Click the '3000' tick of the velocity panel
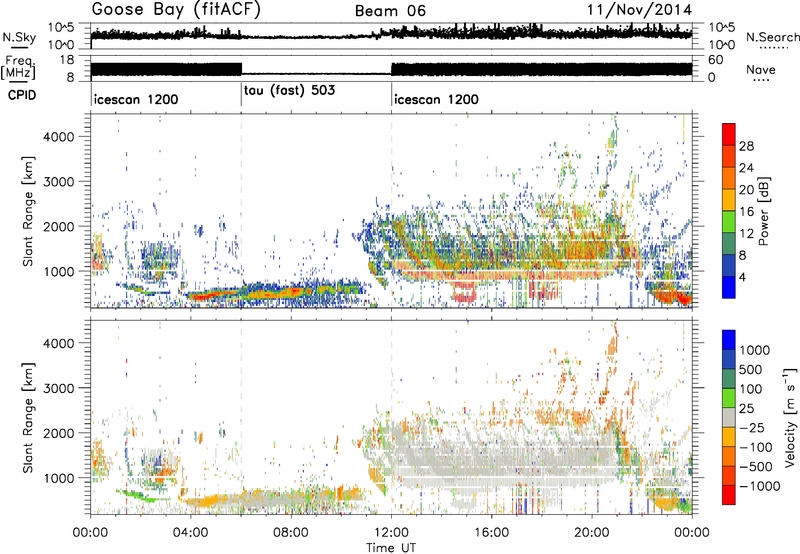The height and width of the screenshot is (554, 800). tap(60, 388)
